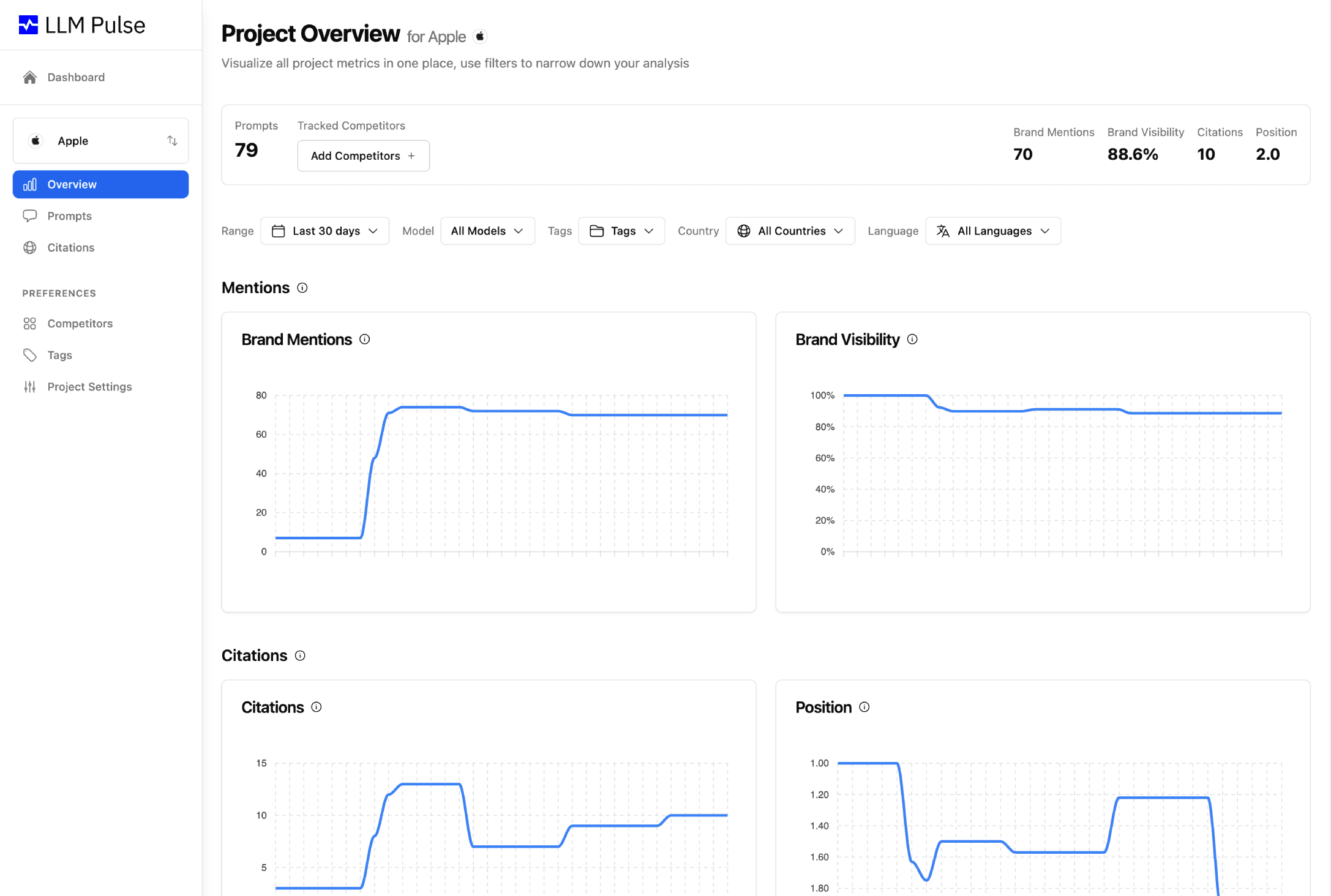
Task: Expand the Tags filter dropdown
Action: coord(621,231)
